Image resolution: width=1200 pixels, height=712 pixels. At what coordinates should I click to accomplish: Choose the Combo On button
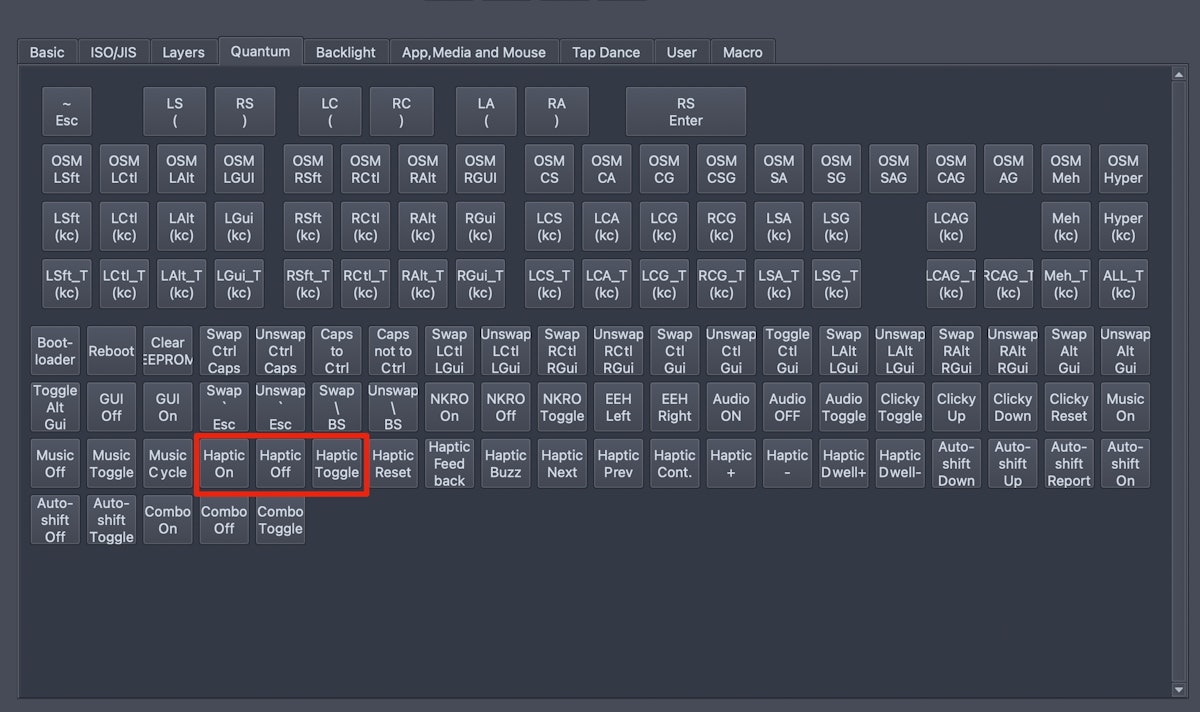pos(168,520)
